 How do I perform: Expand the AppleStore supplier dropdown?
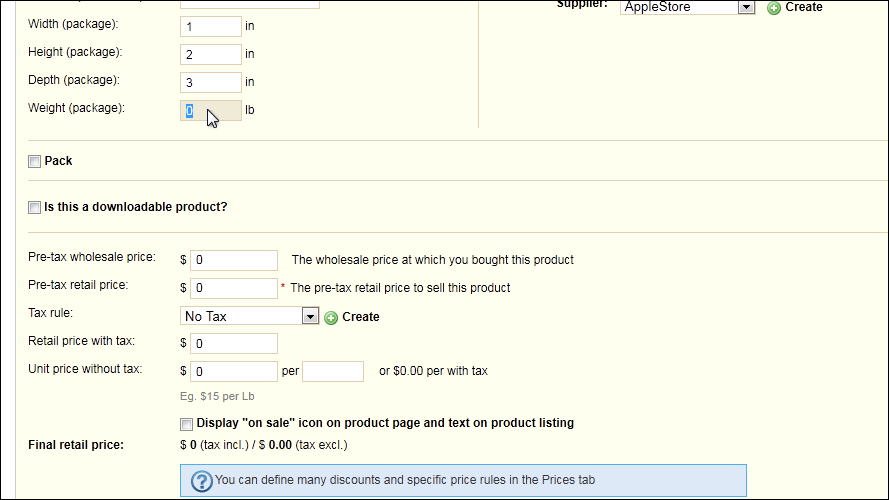tap(746, 7)
